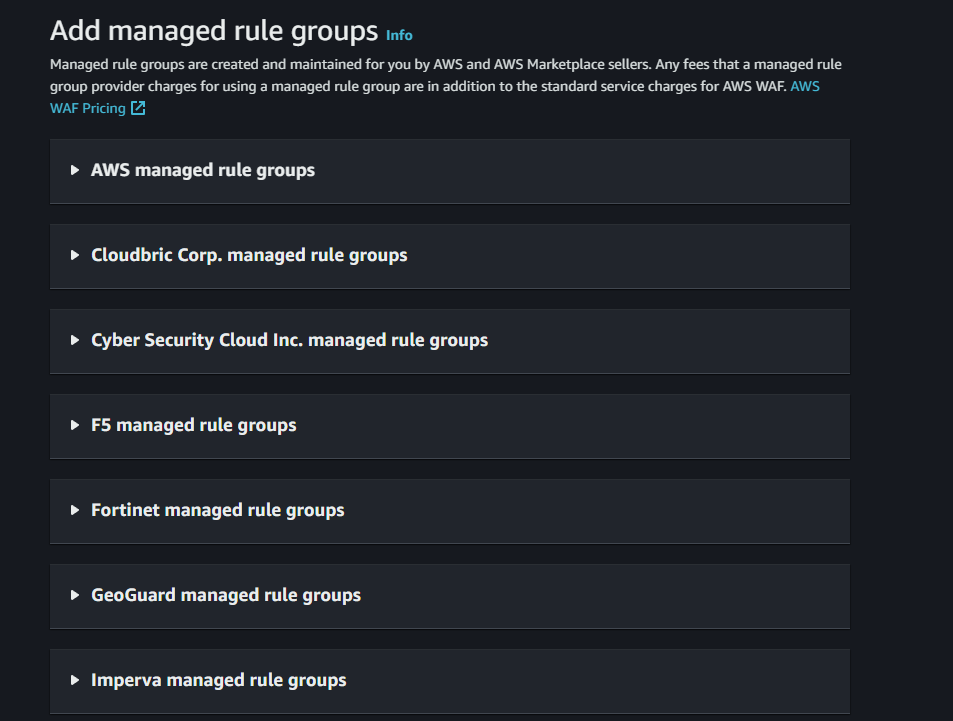Click Cyber Security Cloud Inc. section label

pyautogui.click(x=289, y=340)
